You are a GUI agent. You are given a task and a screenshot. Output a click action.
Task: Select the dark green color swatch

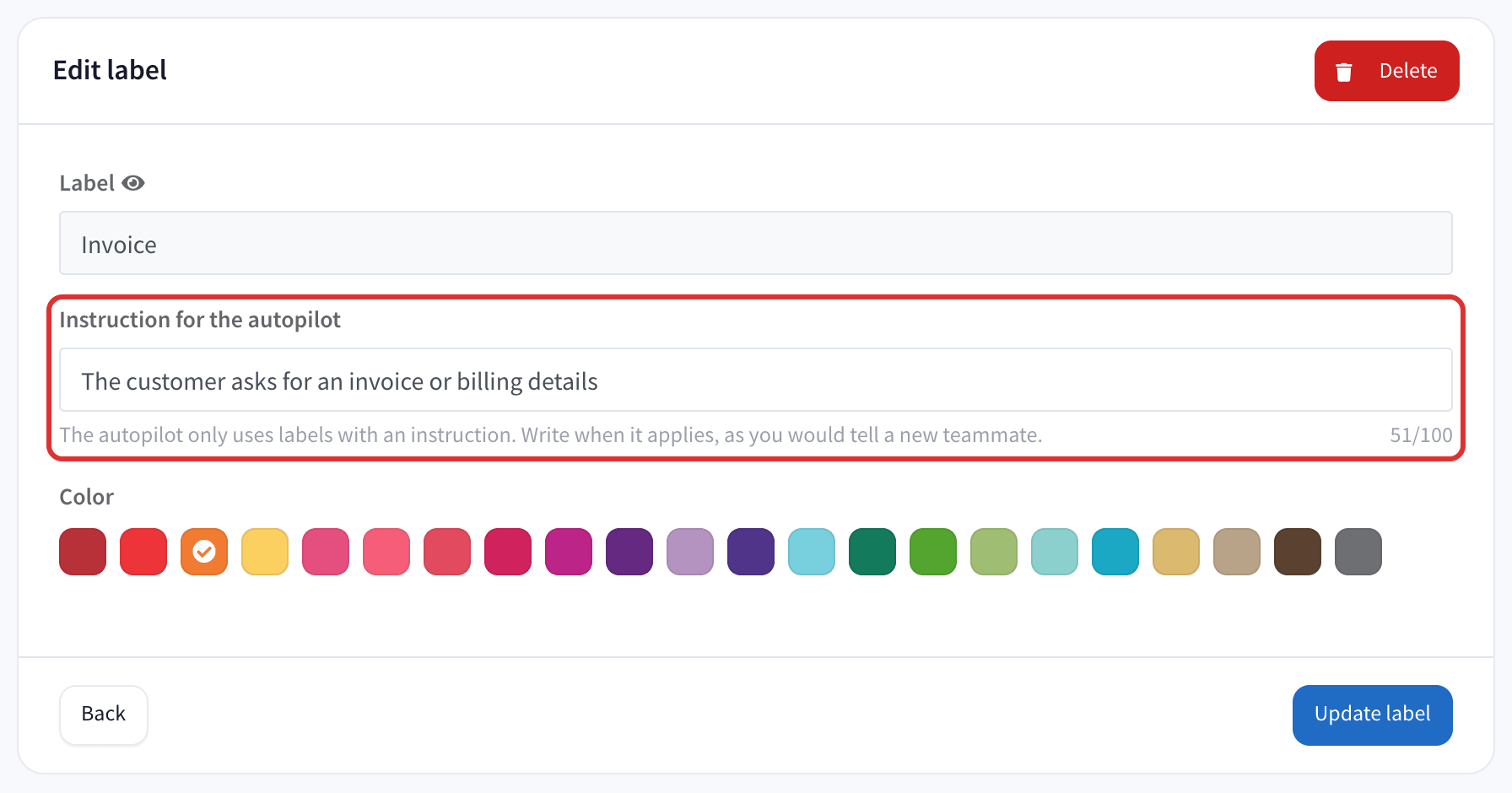tap(872, 552)
